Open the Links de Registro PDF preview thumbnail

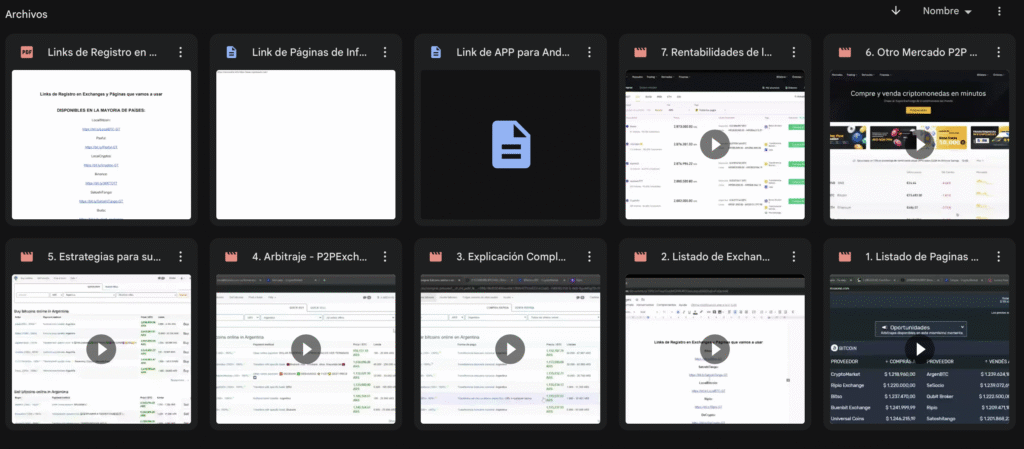click(x=101, y=145)
